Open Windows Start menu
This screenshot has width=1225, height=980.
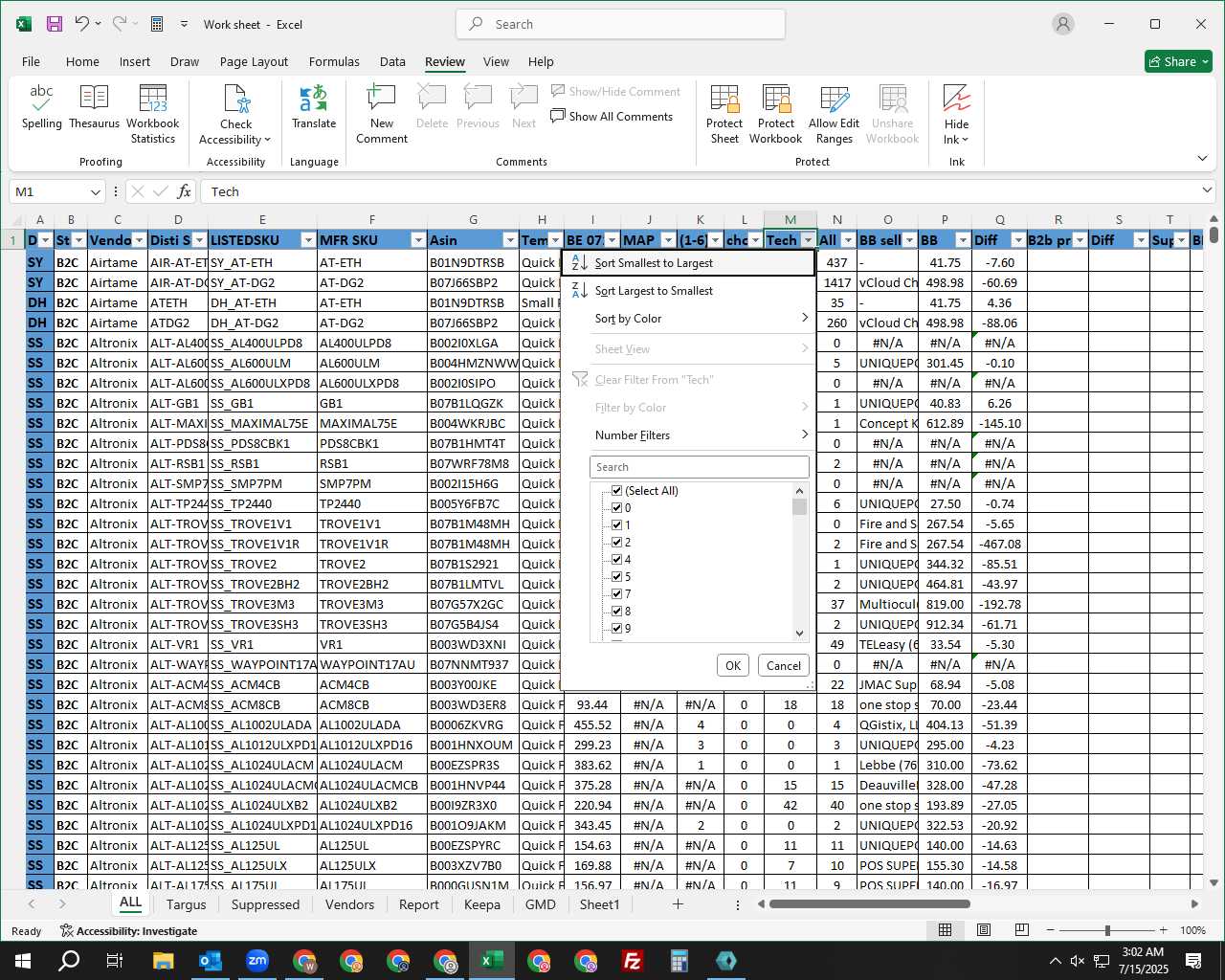(x=23, y=961)
